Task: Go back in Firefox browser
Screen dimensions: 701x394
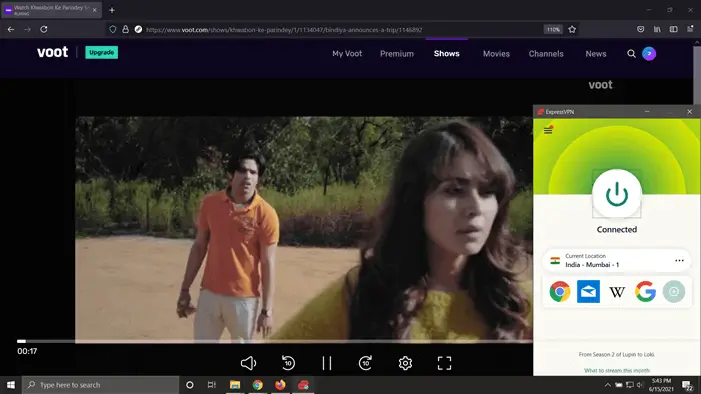Action: tap(11, 30)
